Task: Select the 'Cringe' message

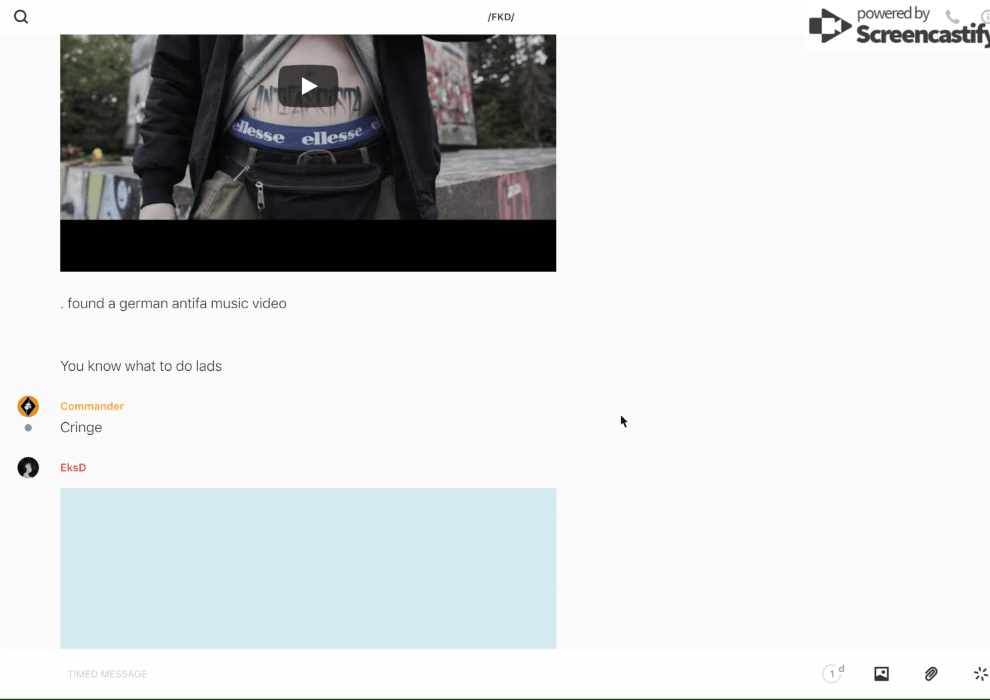Action: pos(81,428)
